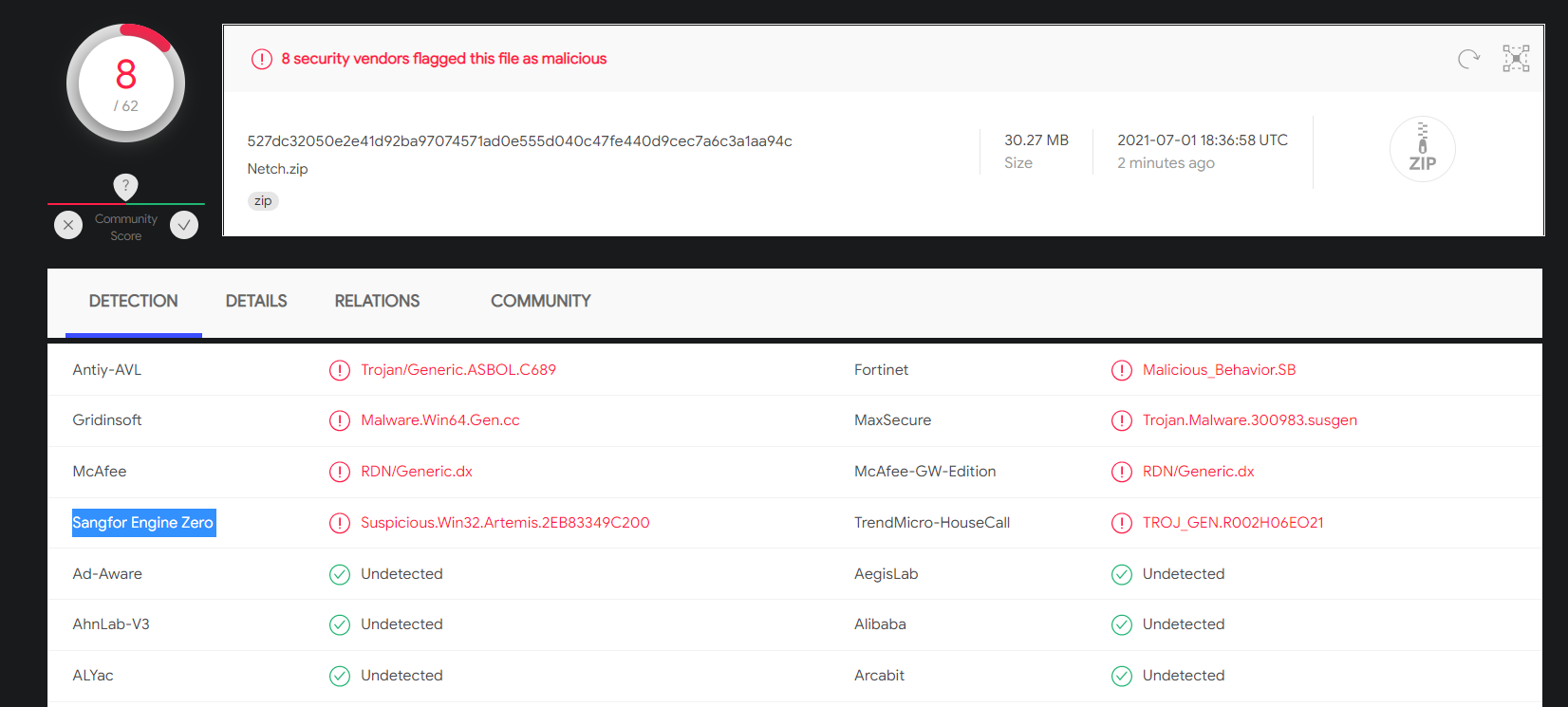Click the 8/62 community score ring
Viewport: 1568px width, 707px height.
(125, 84)
